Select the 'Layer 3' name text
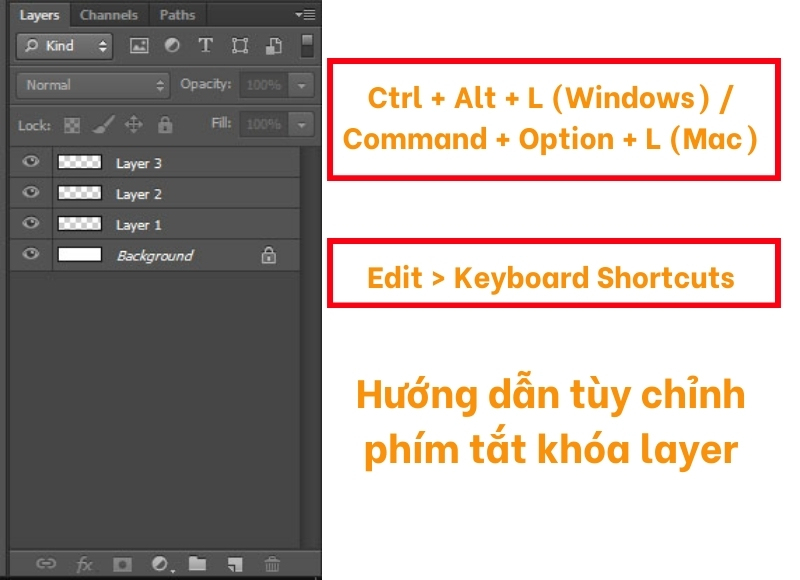This screenshot has height=580, width=800. (x=139, y=164)
